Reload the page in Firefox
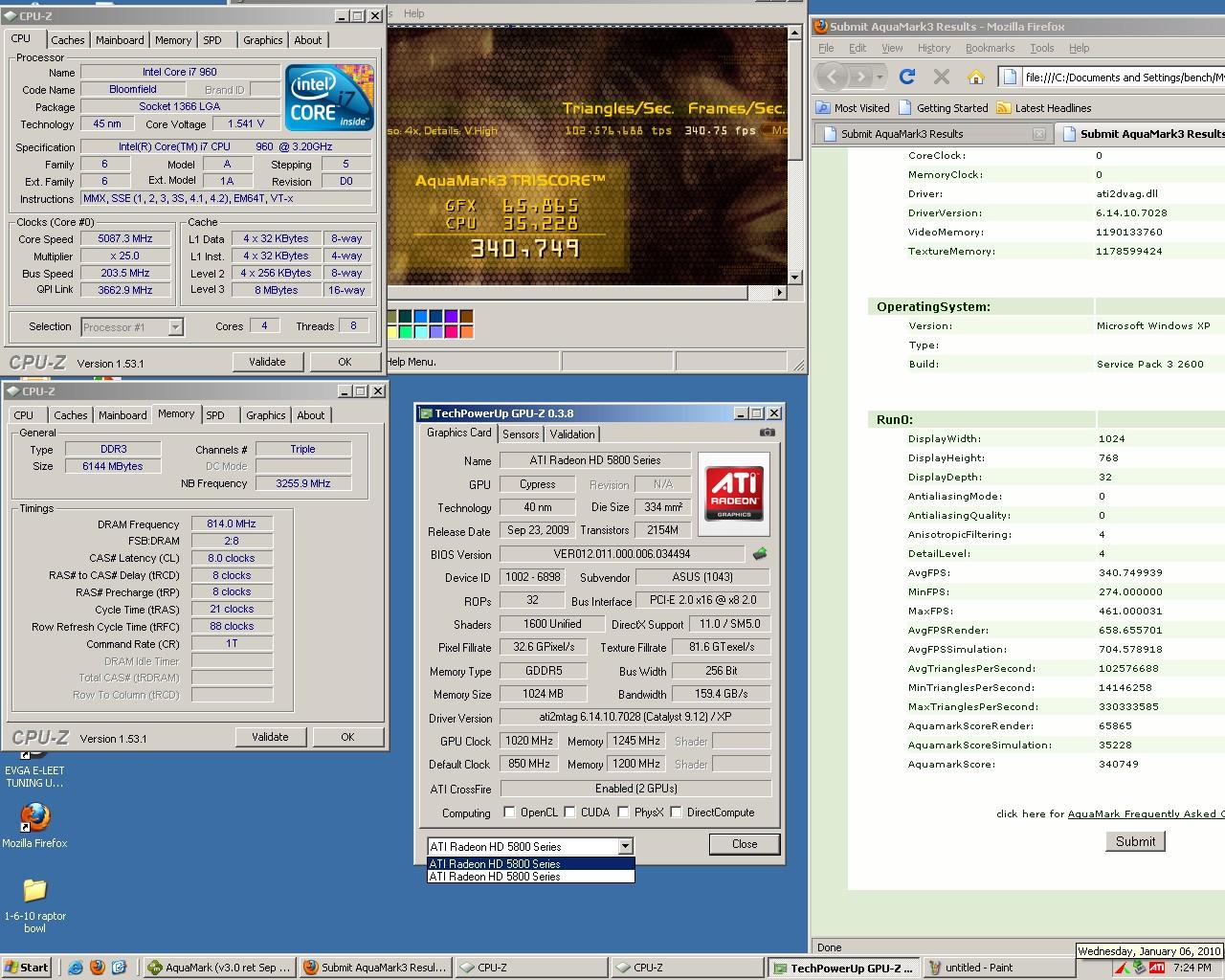This screenshot has height=980, width=1225. (907, 77)
